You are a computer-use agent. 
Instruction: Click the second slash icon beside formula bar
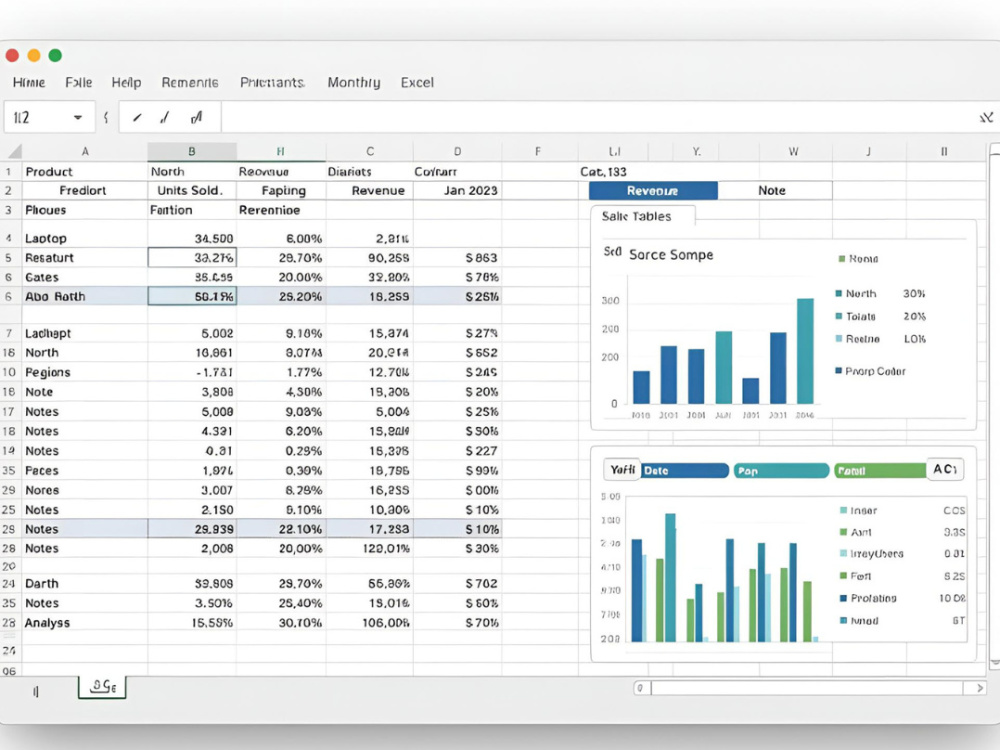[165, 117]
